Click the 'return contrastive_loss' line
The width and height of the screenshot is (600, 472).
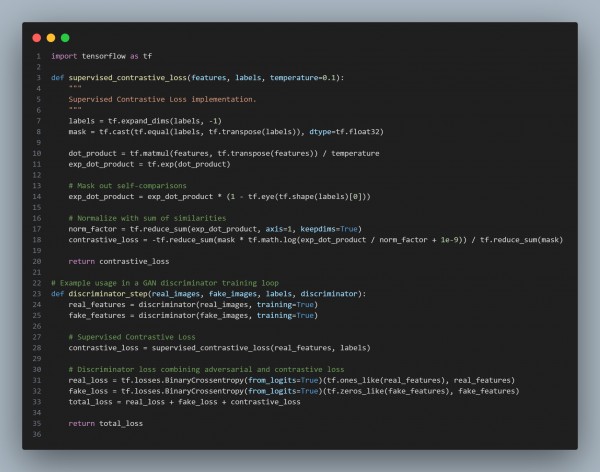[x=119, y=261]
